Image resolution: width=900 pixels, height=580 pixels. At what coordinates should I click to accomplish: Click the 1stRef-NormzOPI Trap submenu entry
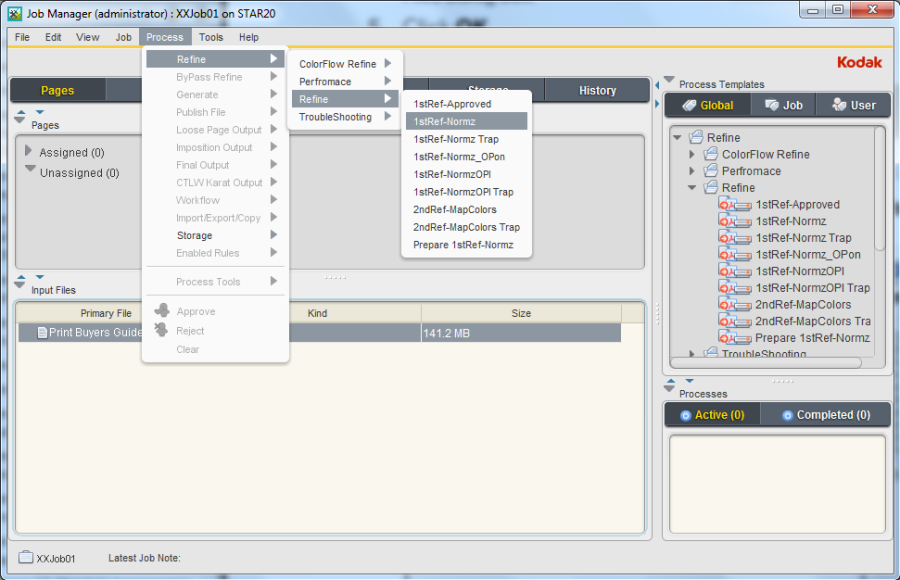tap(466, 192)
